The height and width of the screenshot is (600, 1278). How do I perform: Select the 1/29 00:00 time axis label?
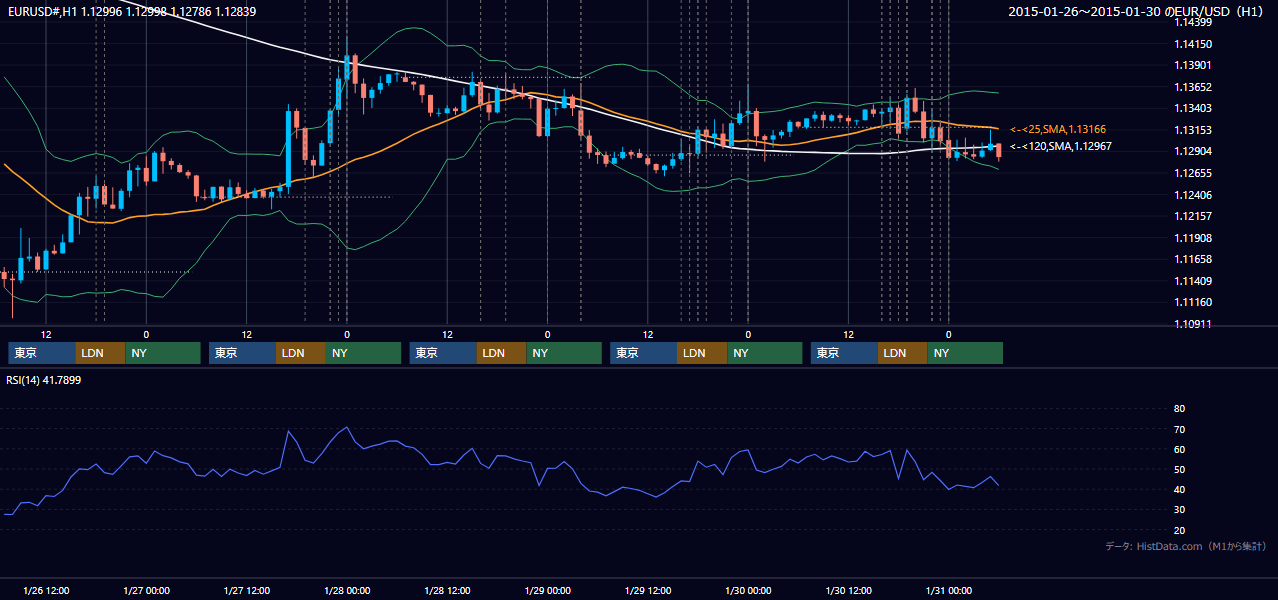point(547,591)
